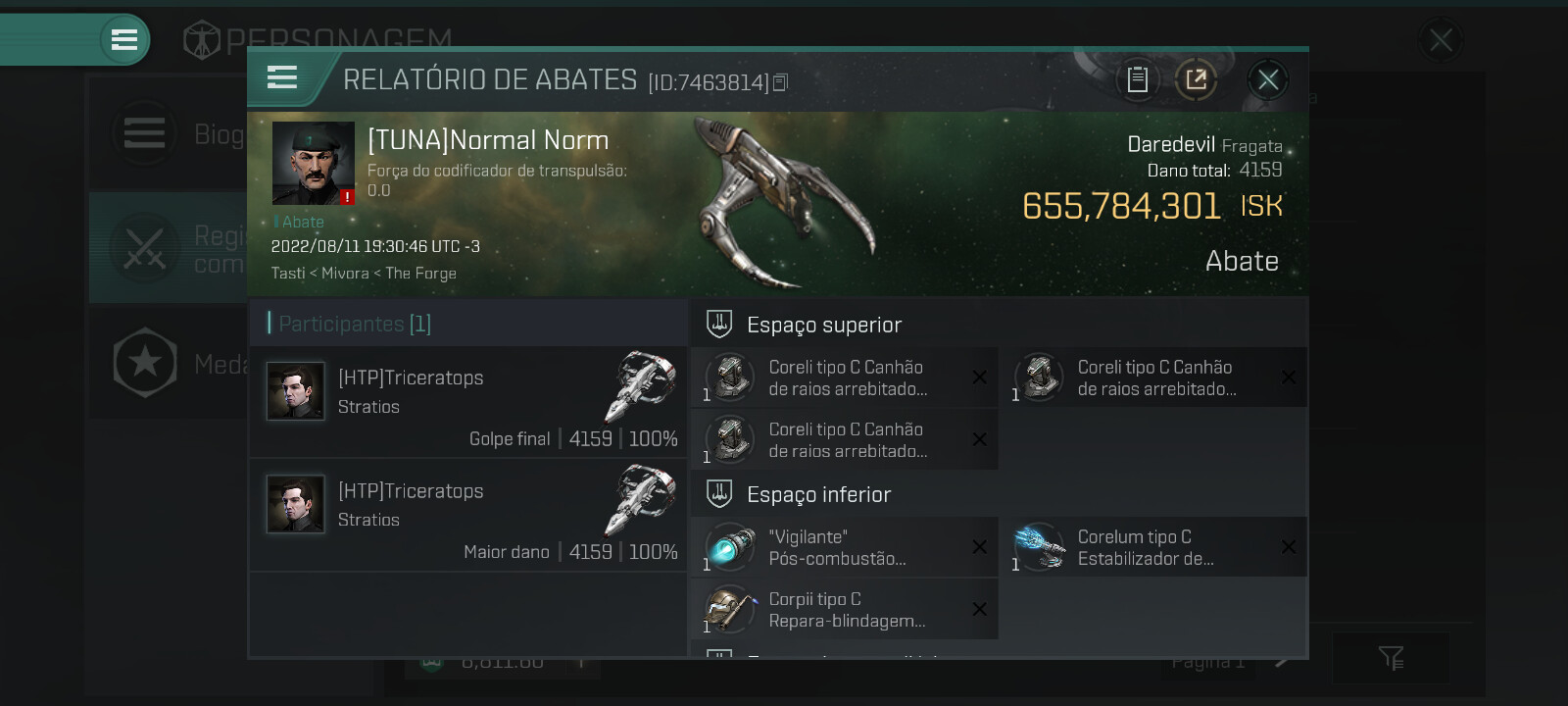Share the kill report with export icon
Viewport: 1568px width, 706px height.
[x=1196, y=79]
